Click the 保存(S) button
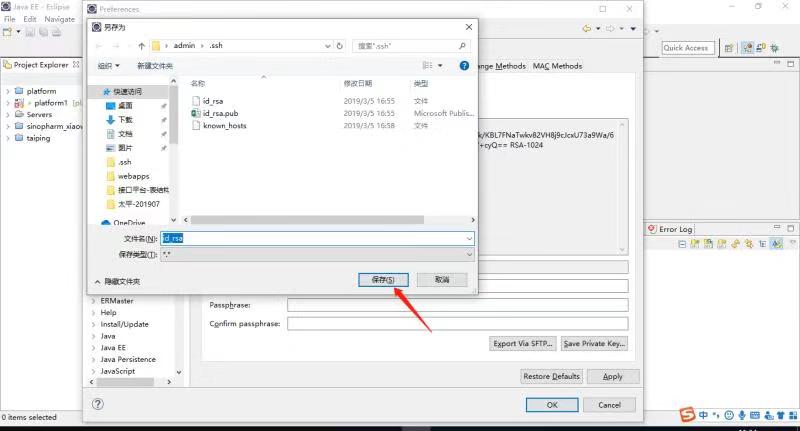Viewport: 800px width, 431px height. point(383,280)
